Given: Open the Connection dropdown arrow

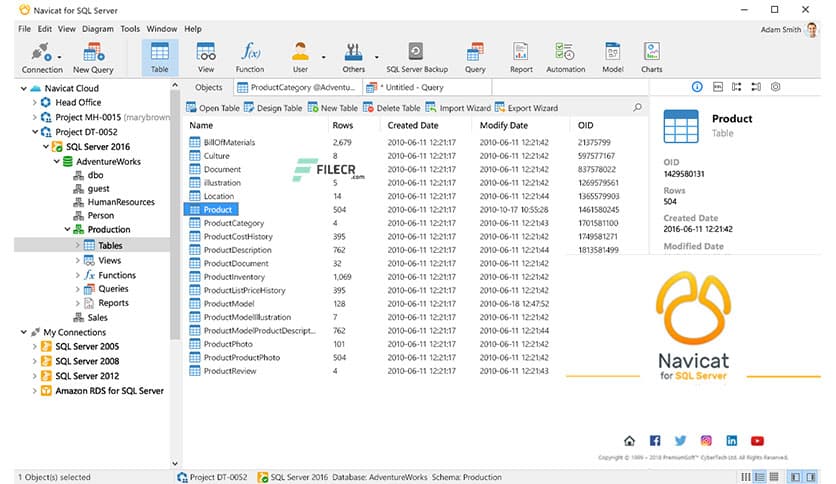Looking at the screenshot, I should coord(59,57).
